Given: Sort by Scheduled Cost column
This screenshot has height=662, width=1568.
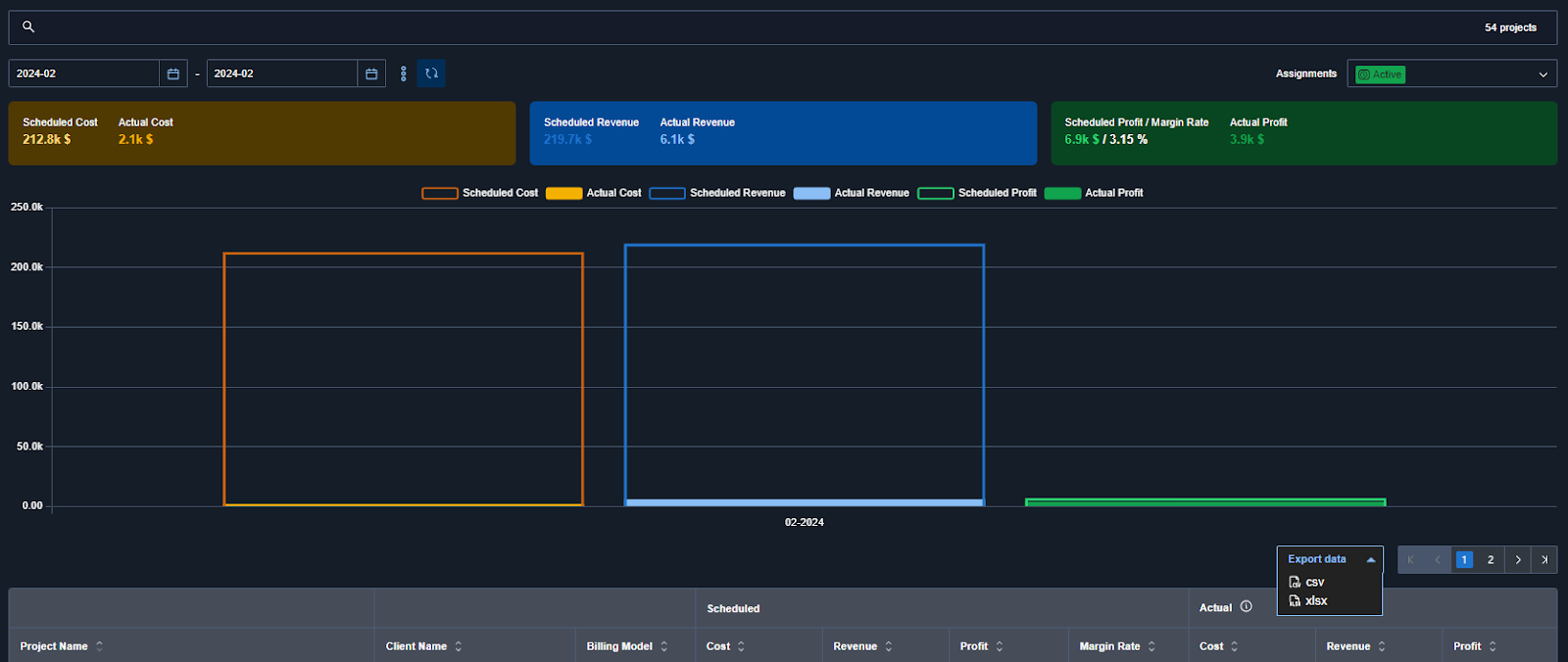Looking at the screenshot, I should point(741,646).
